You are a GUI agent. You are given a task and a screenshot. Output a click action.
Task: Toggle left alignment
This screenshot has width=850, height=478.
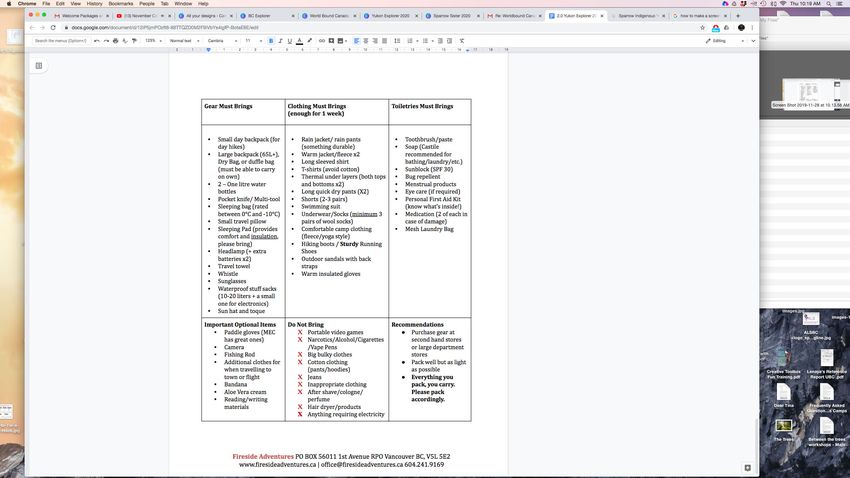[357, 41]
